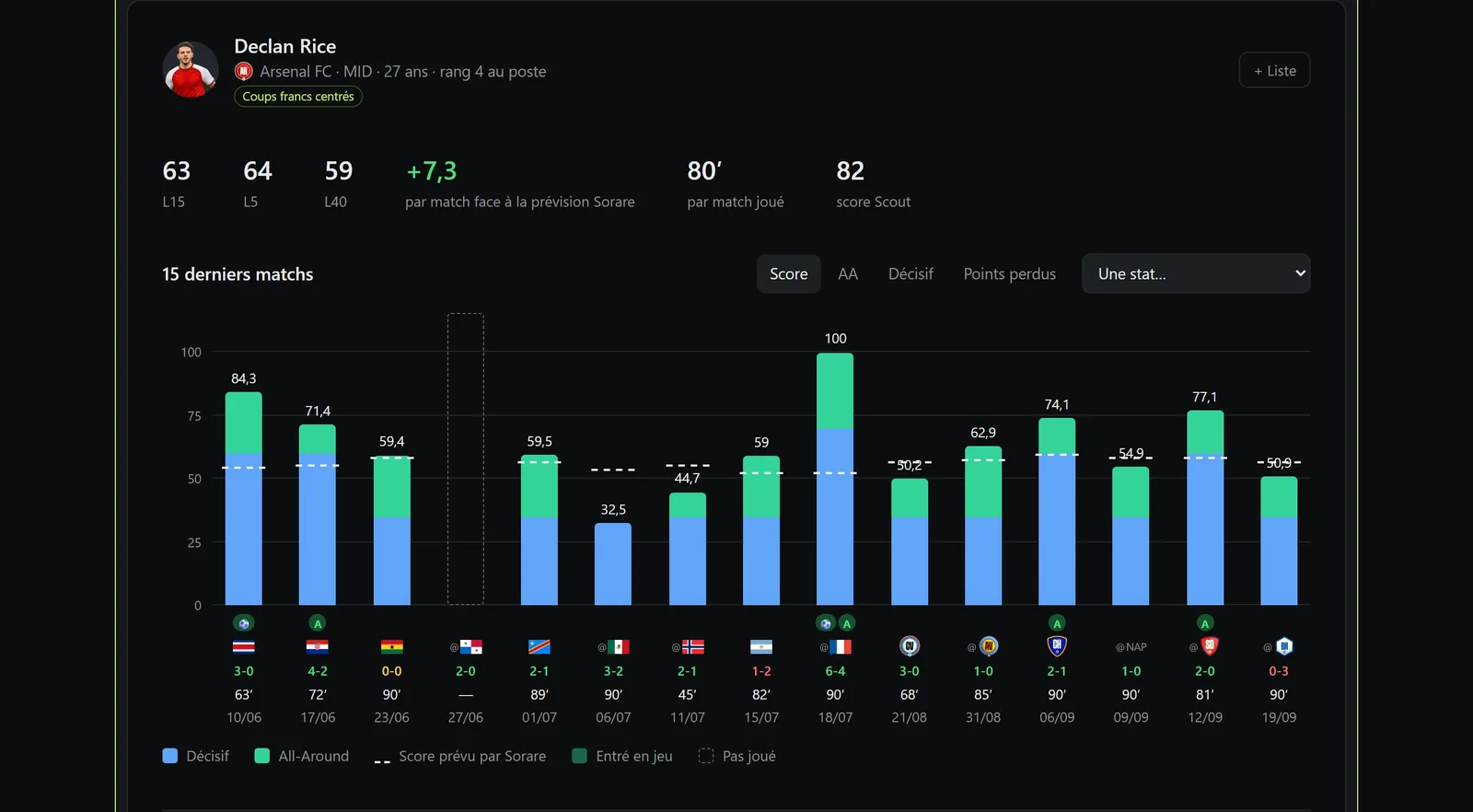Viewport: 1473px width, 812px height.
Task: Click the Mexico flag for 06/07 match
Action: click(x=619, y=647)
